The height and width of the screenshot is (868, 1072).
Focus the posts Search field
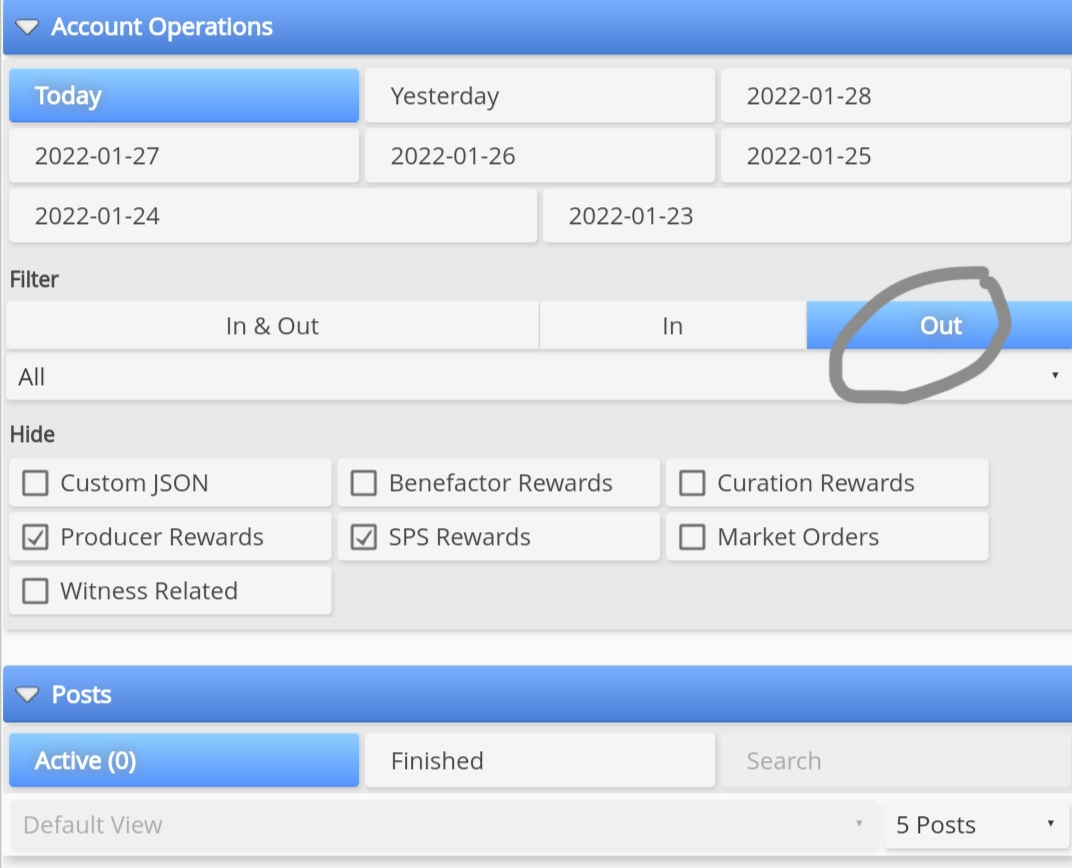pyautogui.click(x=896, y=760)
